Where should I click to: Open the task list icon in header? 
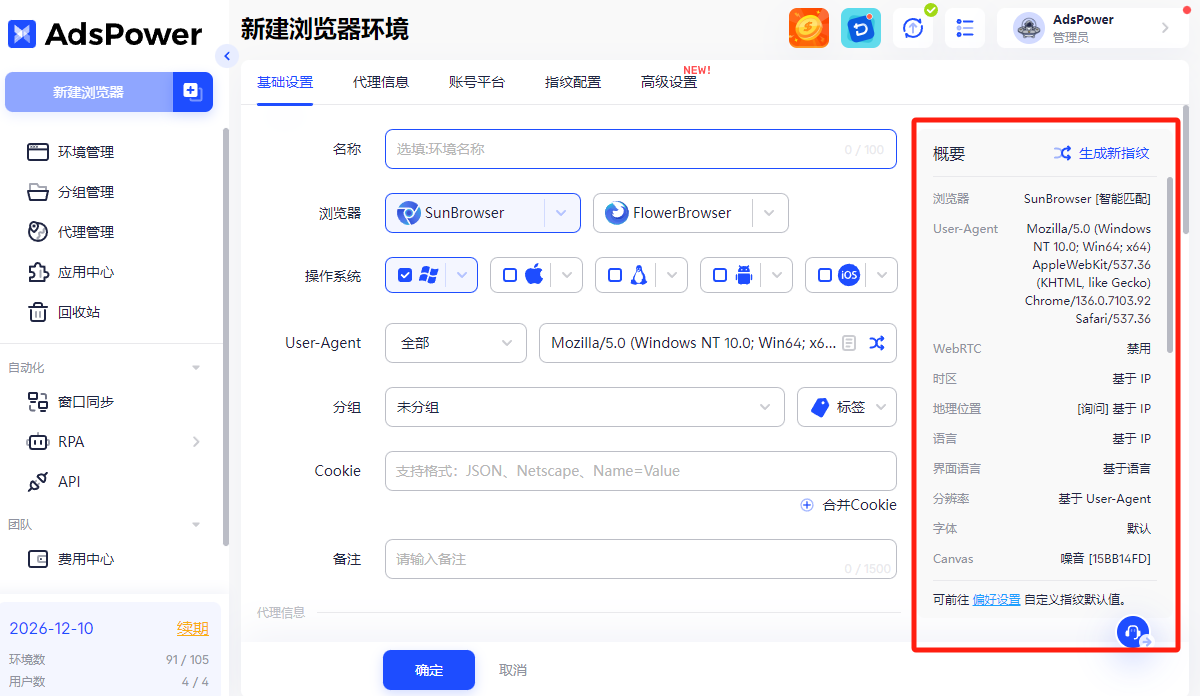point(965,28)
